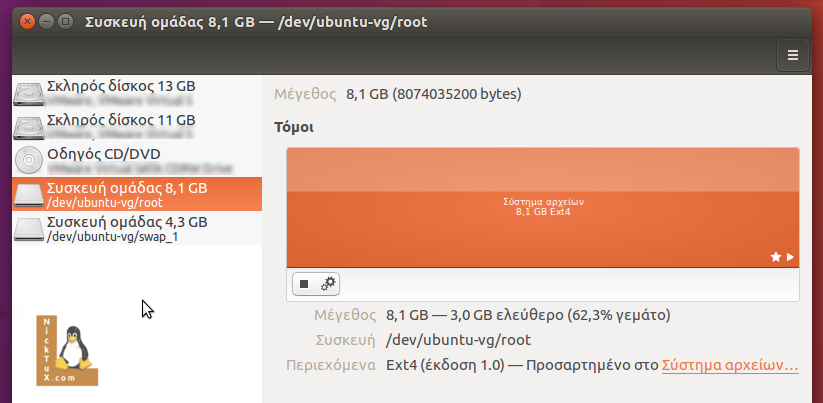
Task: Click the 11 GB hard disk drive icon
Action: pyautogui.click(x=29, y=127)
